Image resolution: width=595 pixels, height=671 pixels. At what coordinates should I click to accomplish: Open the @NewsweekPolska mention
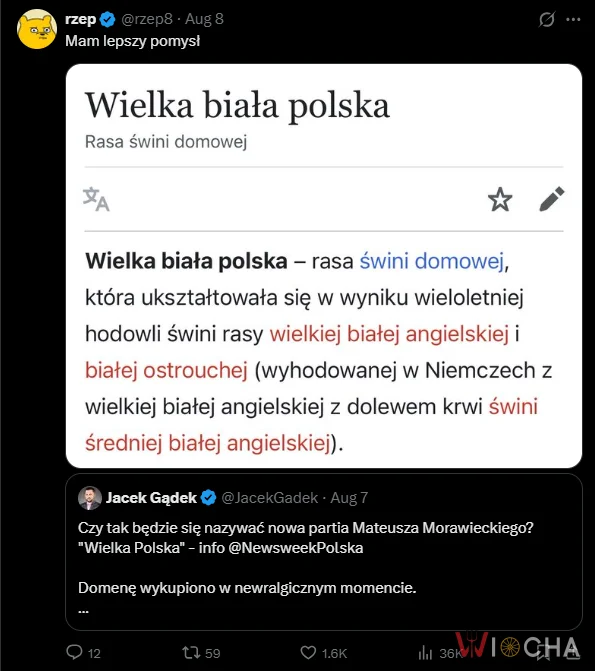[x=296, y=548]
